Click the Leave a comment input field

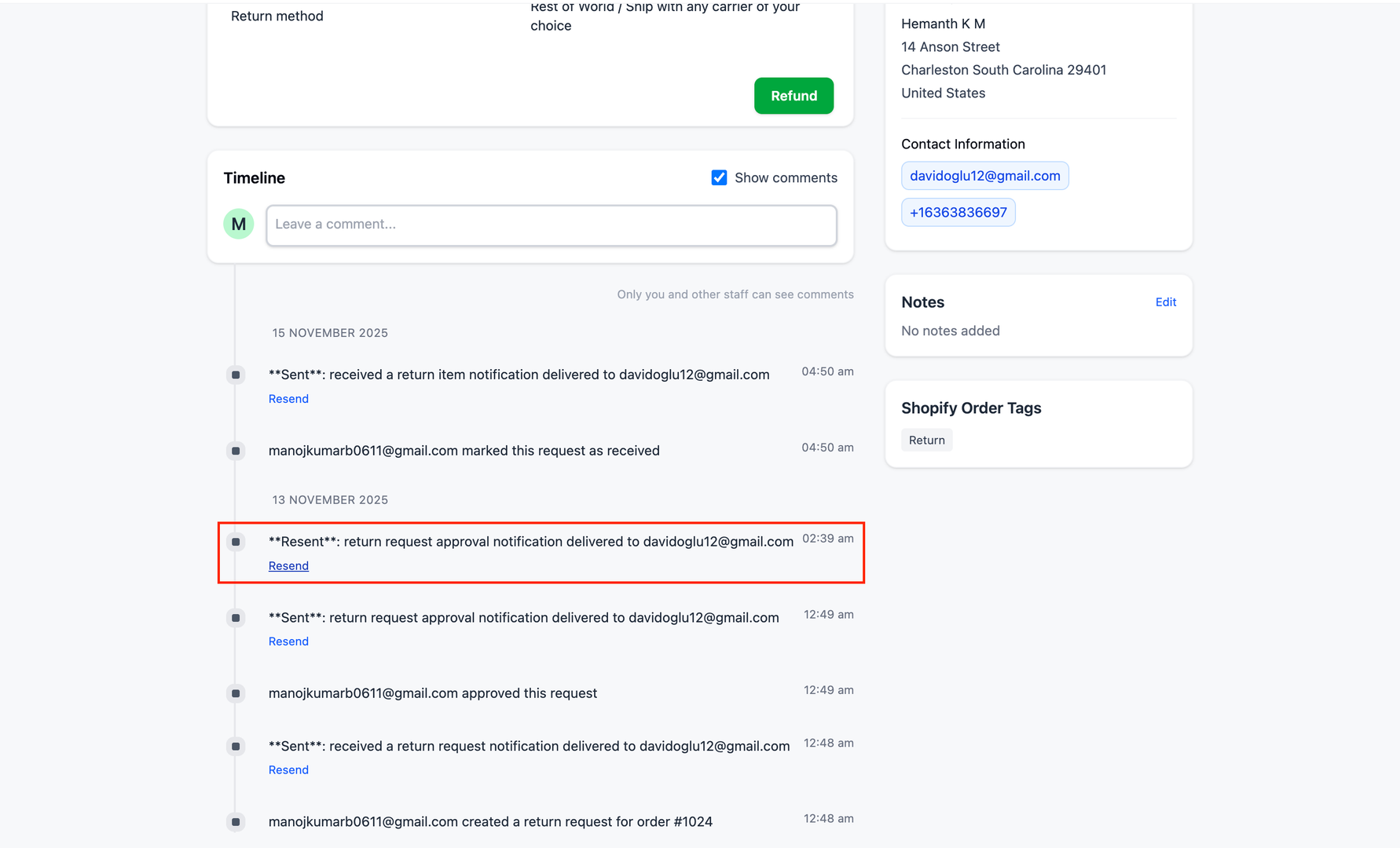click(552, 225)
